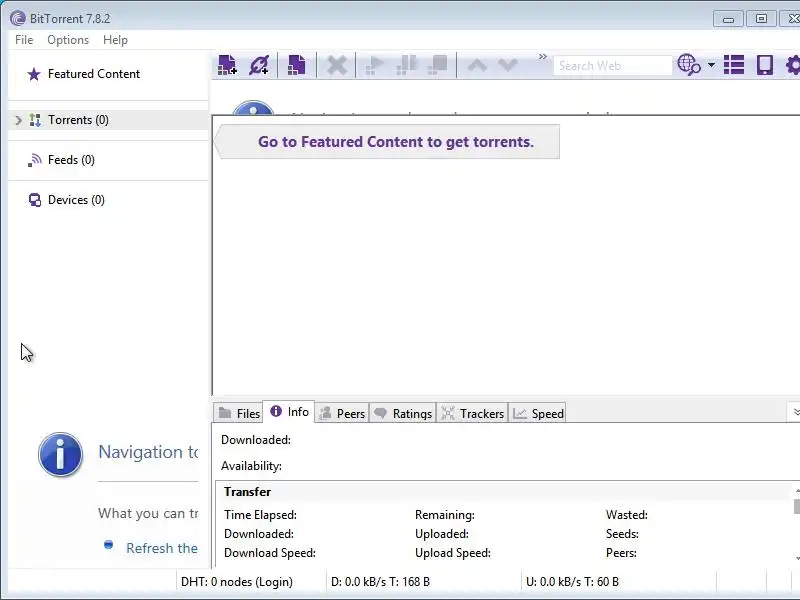Click the Upload Speed label
The width and height of the screenshot is (800, 600).
click(x=453, y=553)
